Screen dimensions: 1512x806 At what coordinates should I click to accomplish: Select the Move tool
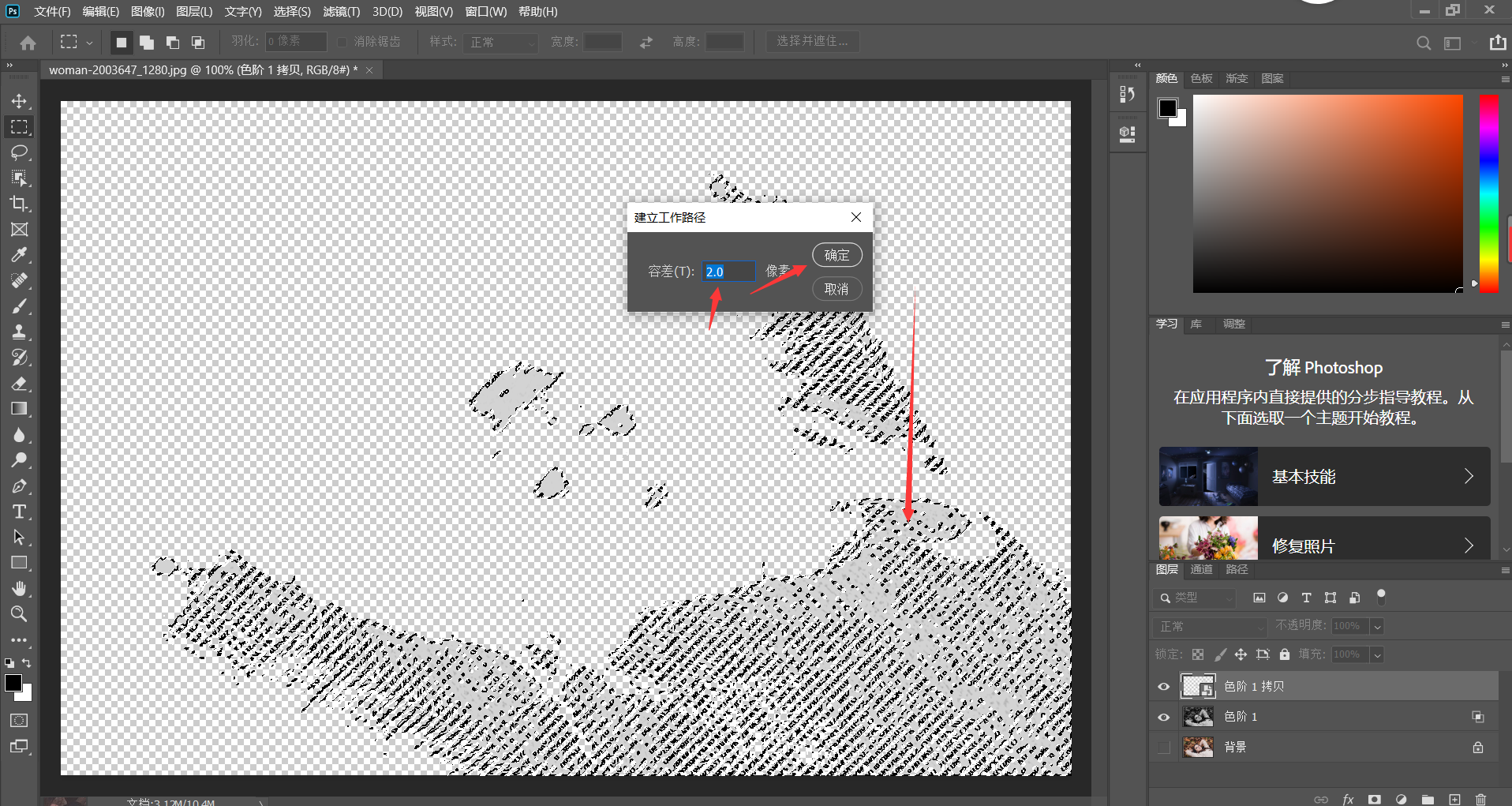point(20,101)
